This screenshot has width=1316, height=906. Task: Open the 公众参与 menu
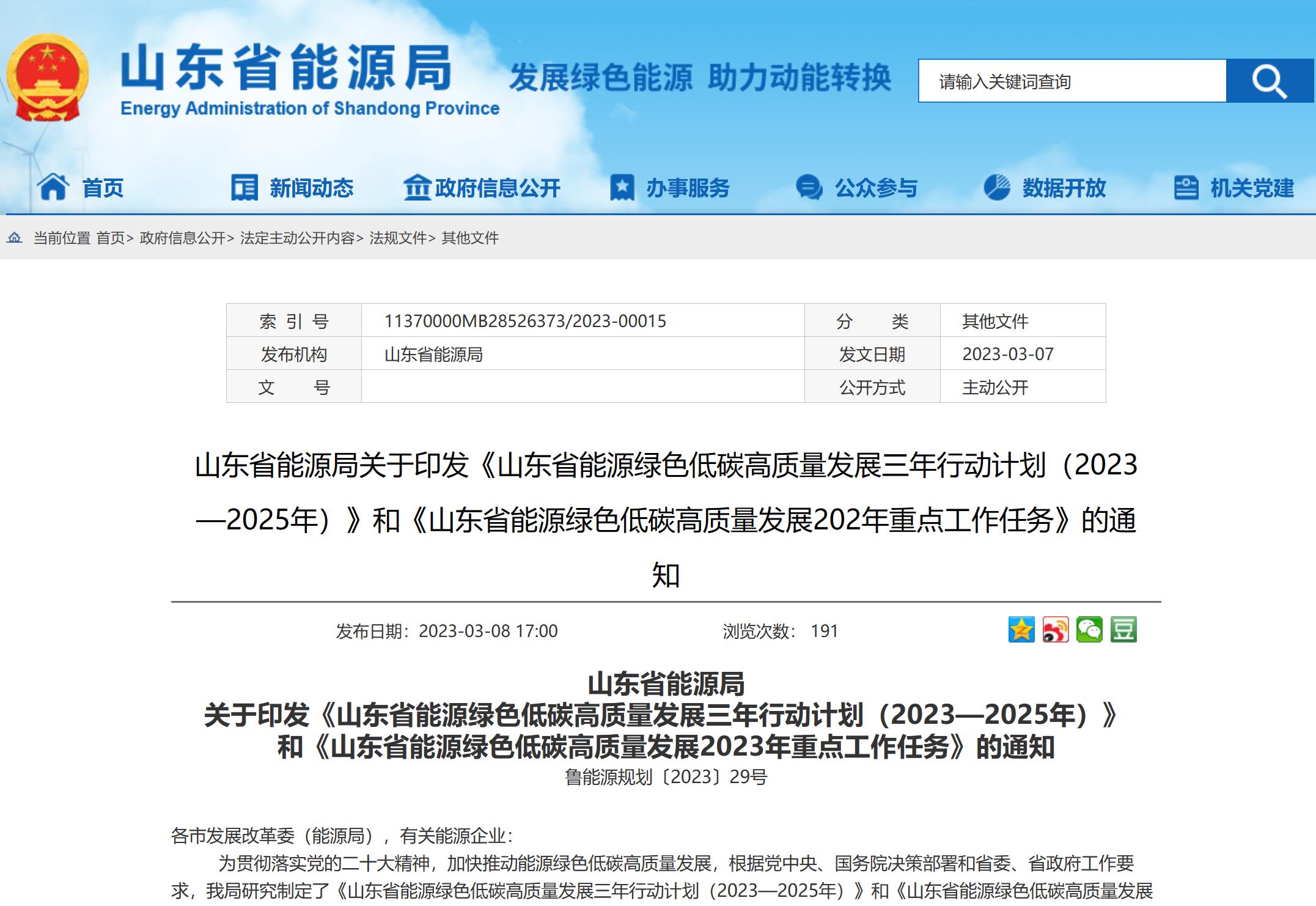pyautogui.click(x=877, y=188)
